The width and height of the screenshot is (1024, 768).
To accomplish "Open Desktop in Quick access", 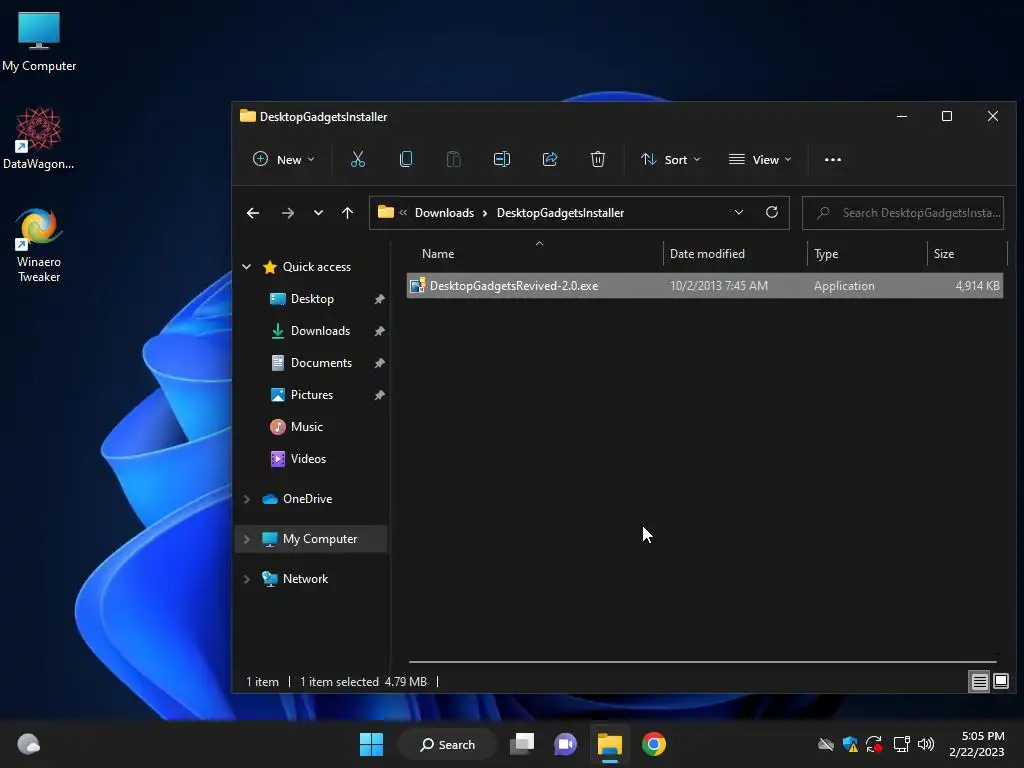I will [312, 299].
